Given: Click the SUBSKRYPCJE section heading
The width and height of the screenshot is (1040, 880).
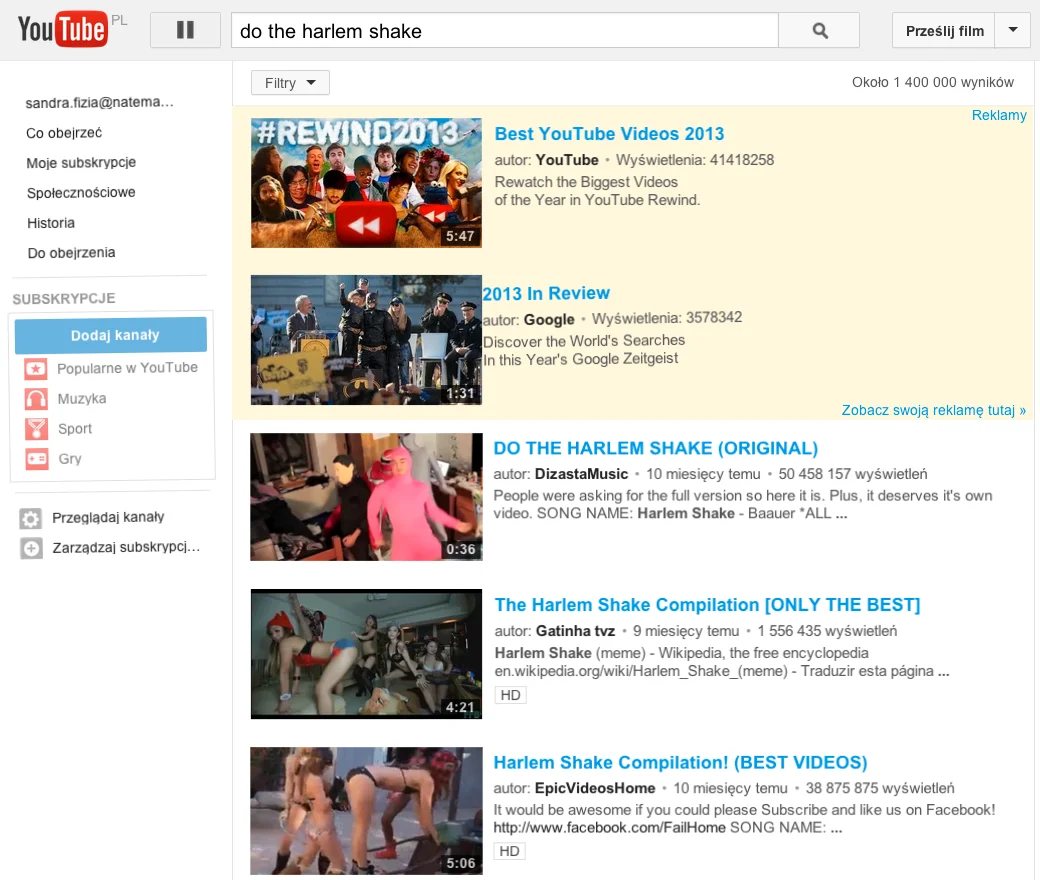Looking at the screenshot, I should (x=64, y=298).
